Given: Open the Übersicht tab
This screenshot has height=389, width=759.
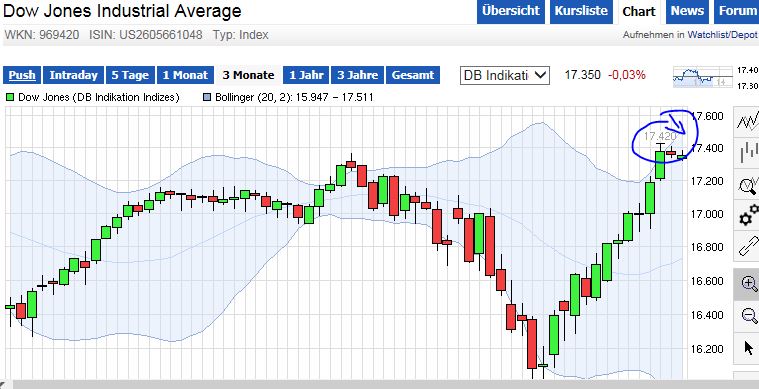Looking at the screenshot, I should [x=511, y=11].
